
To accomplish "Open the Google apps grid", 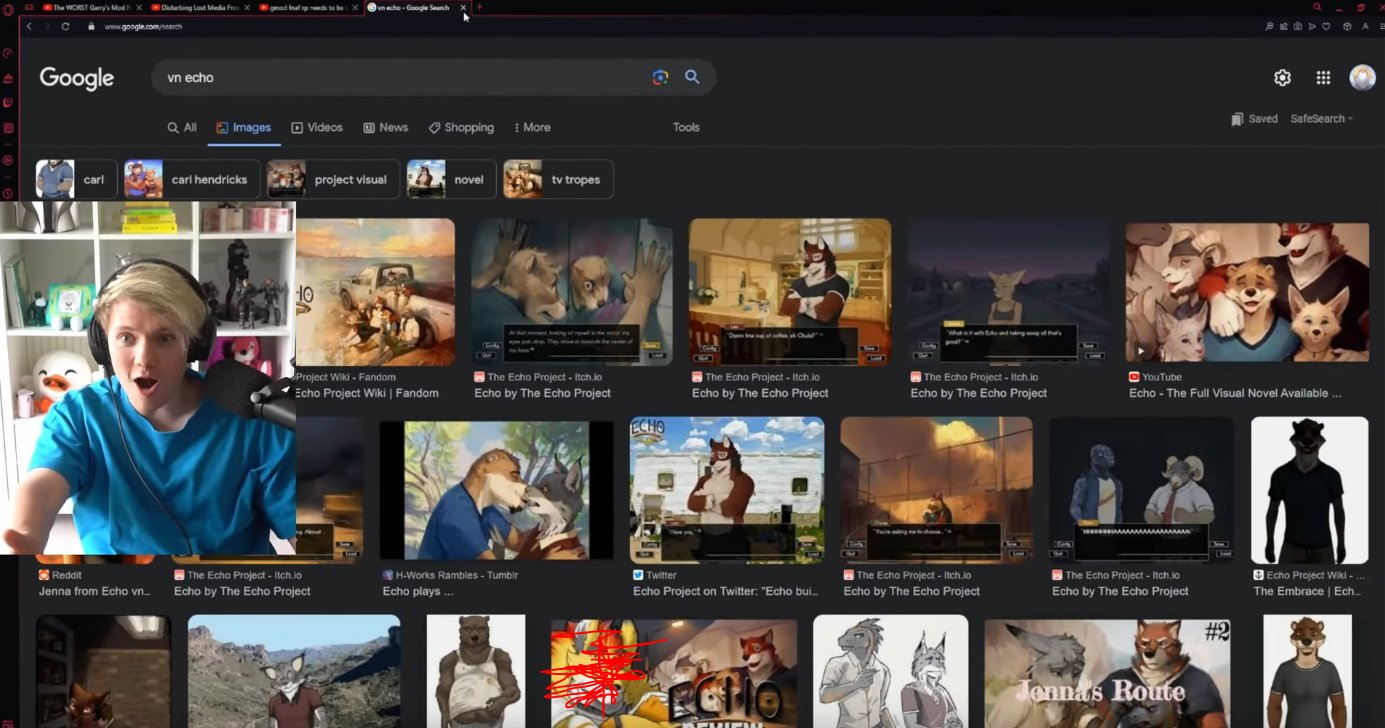I will 1323,78.
